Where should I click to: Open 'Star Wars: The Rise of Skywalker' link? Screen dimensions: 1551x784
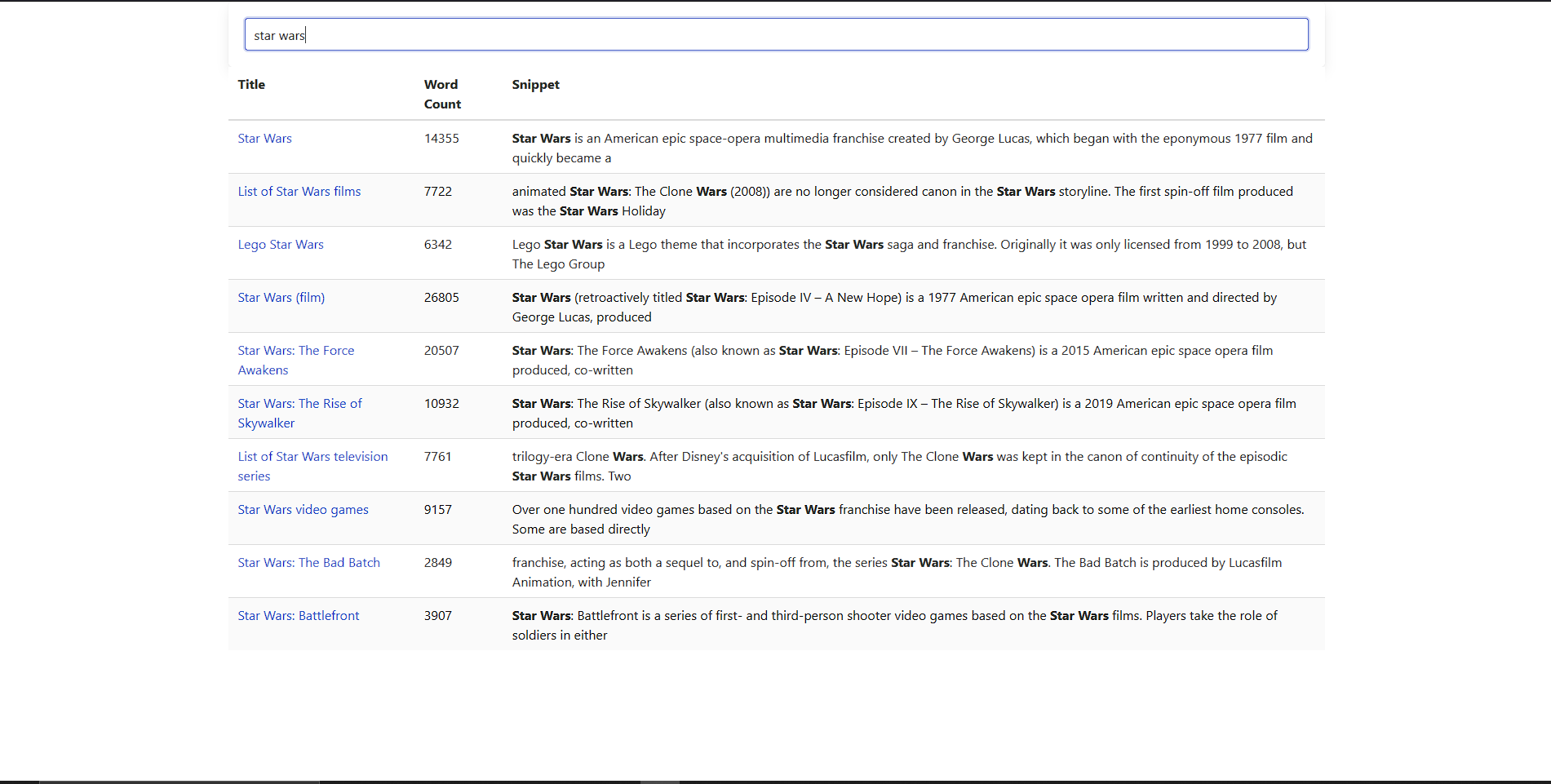pyautogui.click(x=299, y=414)
